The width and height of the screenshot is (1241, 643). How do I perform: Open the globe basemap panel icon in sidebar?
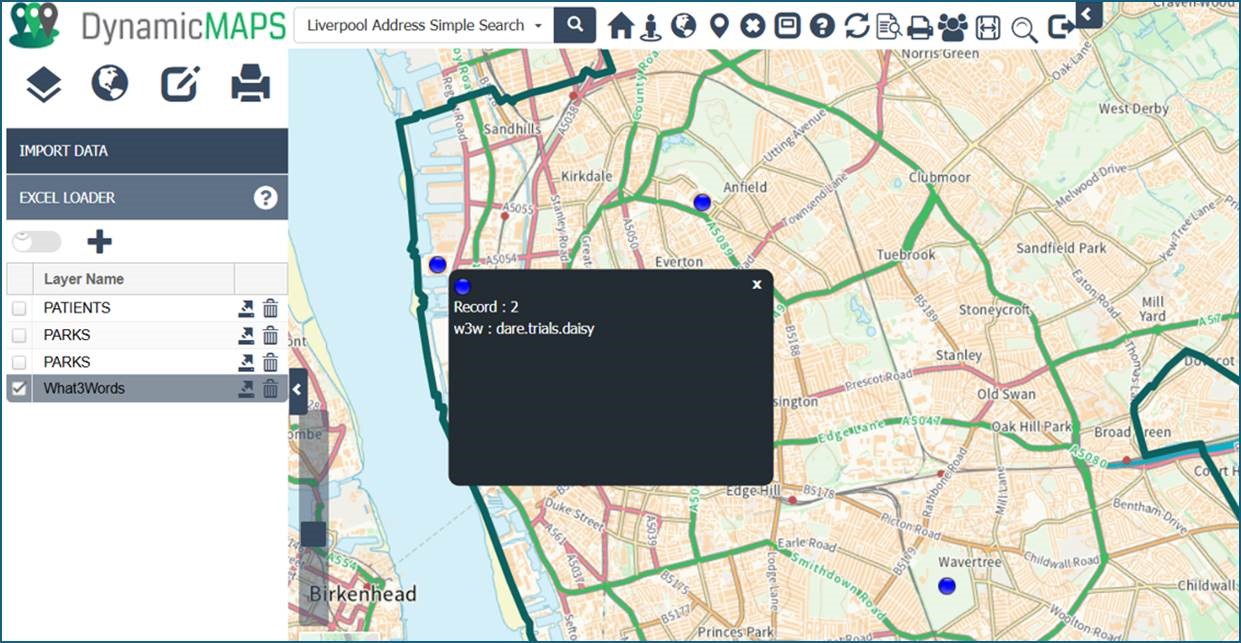[x=110, y=84]
